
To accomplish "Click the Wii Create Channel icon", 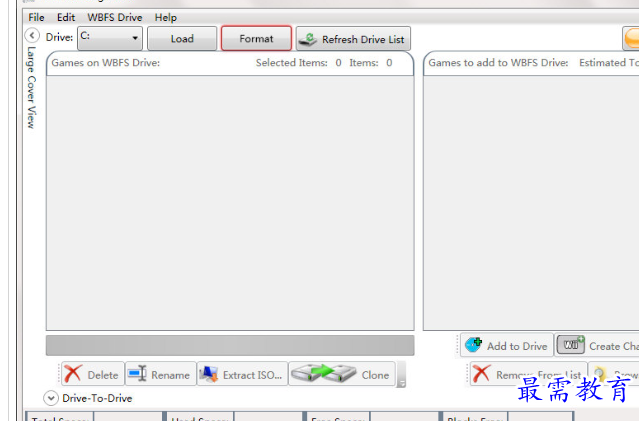I will click(x=571, y=345).
